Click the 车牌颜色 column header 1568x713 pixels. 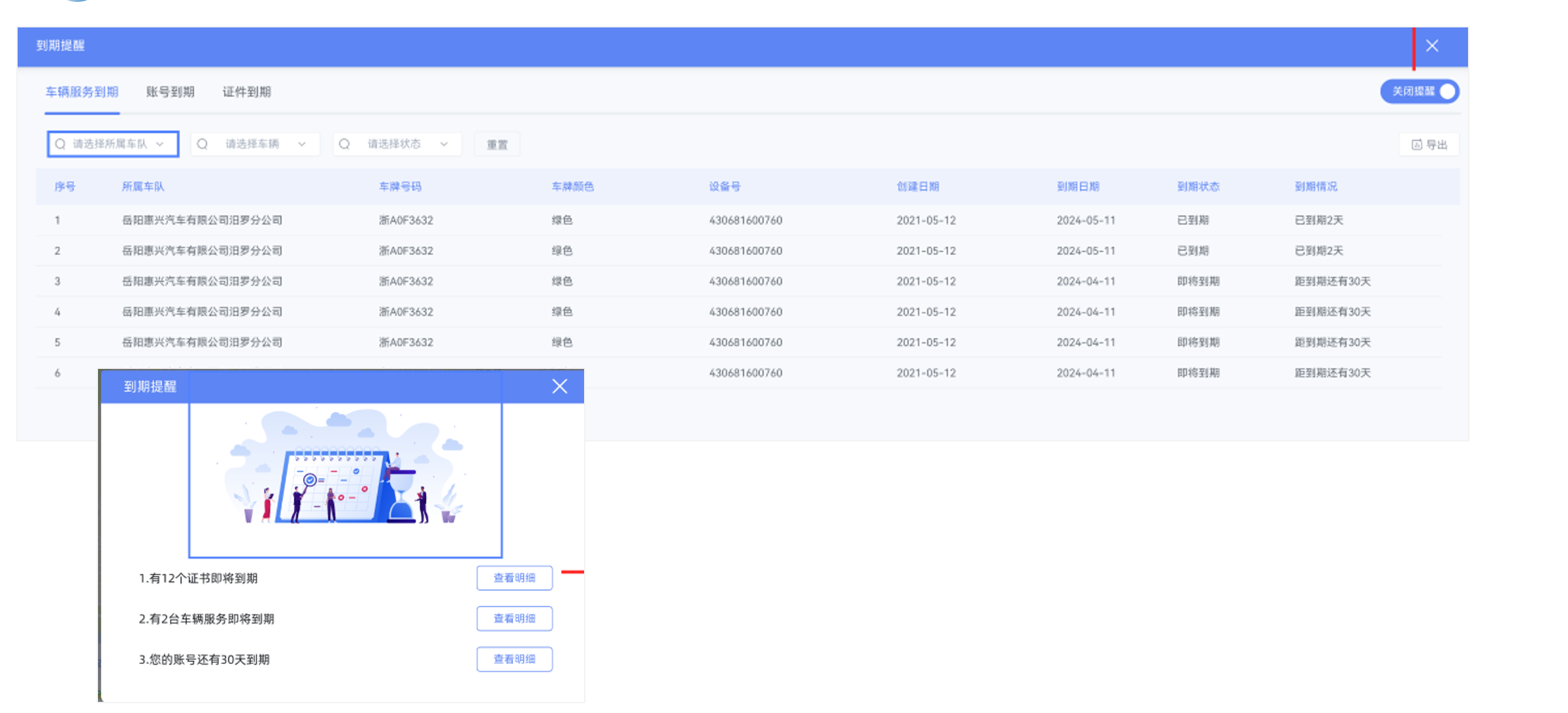[573, 187]
